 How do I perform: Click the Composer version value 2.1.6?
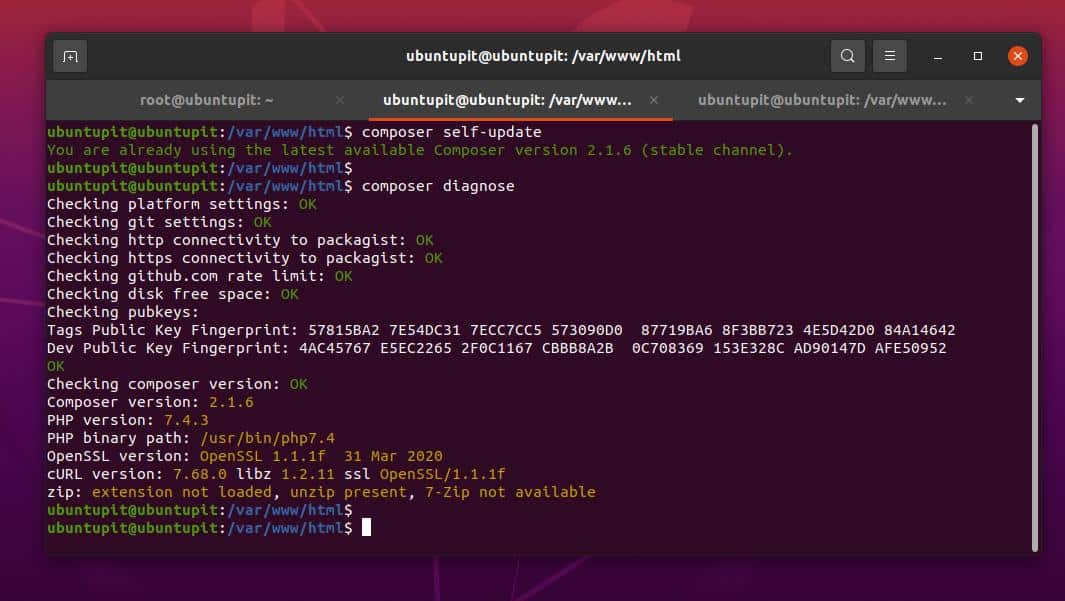click(231, 402)
